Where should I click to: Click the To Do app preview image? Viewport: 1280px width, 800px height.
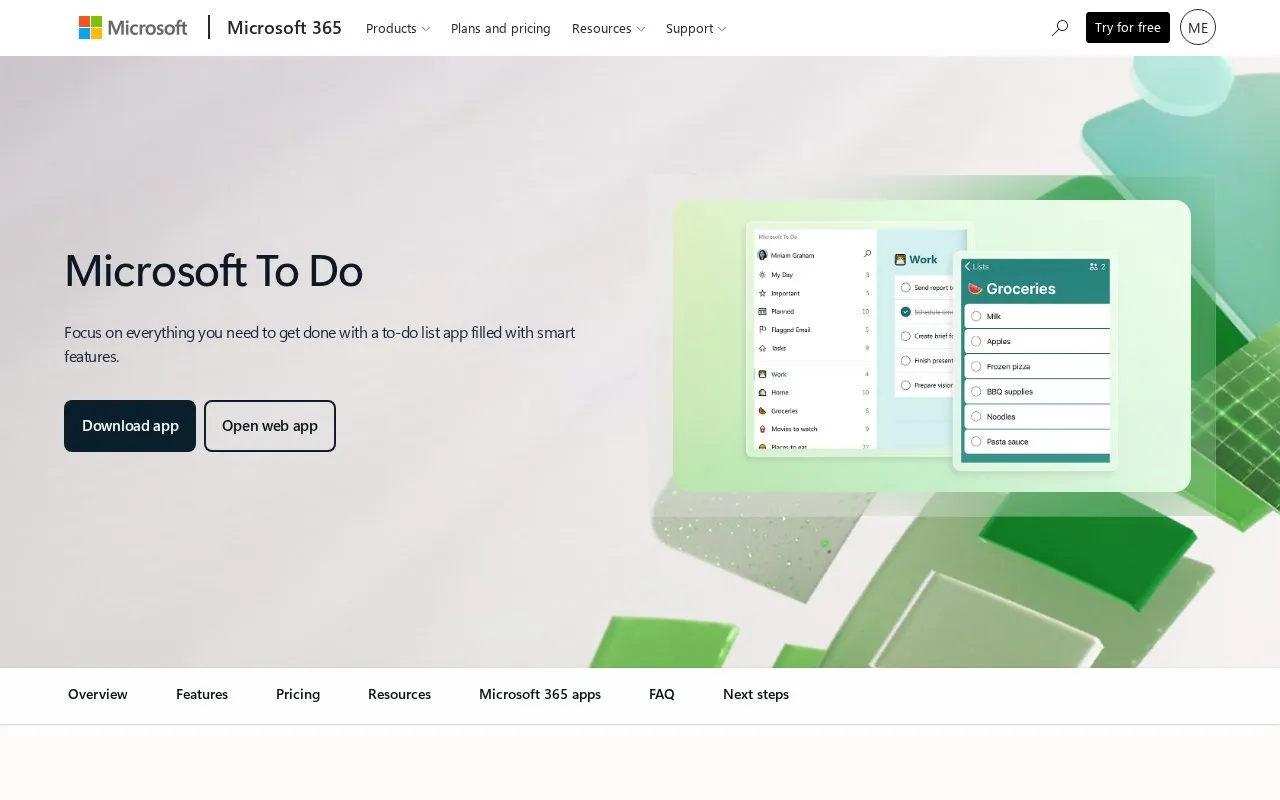coord(932,346)
